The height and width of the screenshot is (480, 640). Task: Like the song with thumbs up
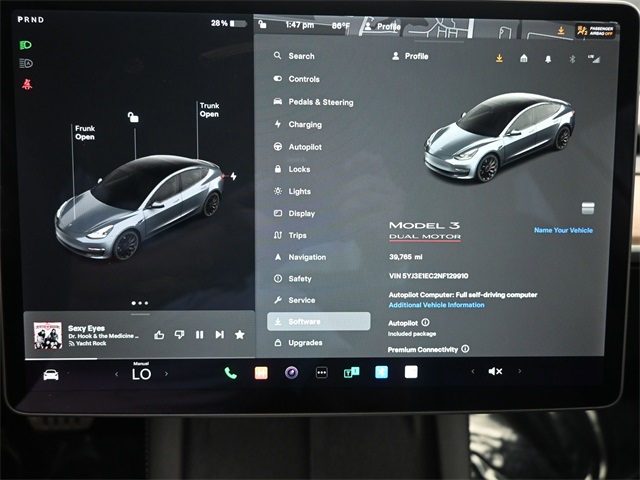click(x=159, y=335)
